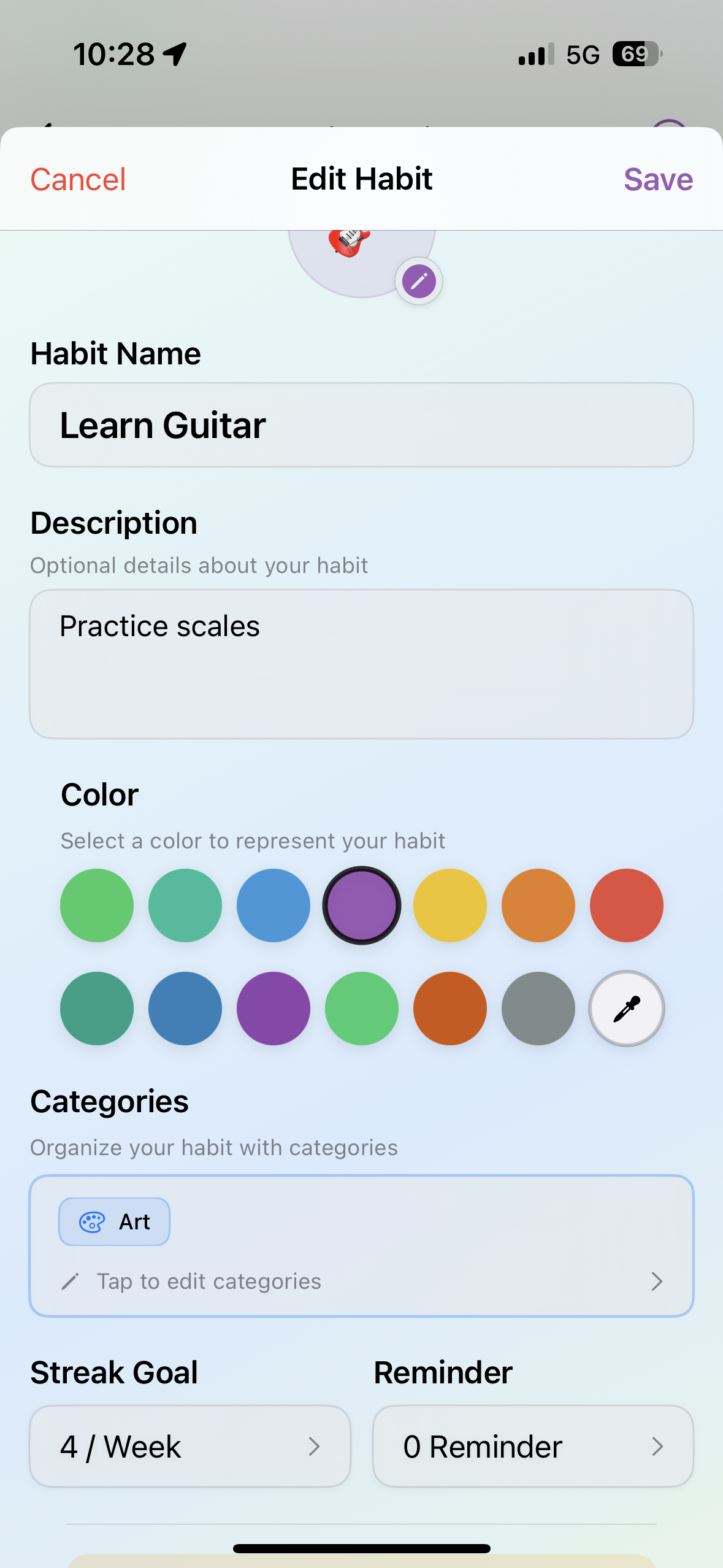Save the habit changes

pyautogui.click(x=658, y=180)
